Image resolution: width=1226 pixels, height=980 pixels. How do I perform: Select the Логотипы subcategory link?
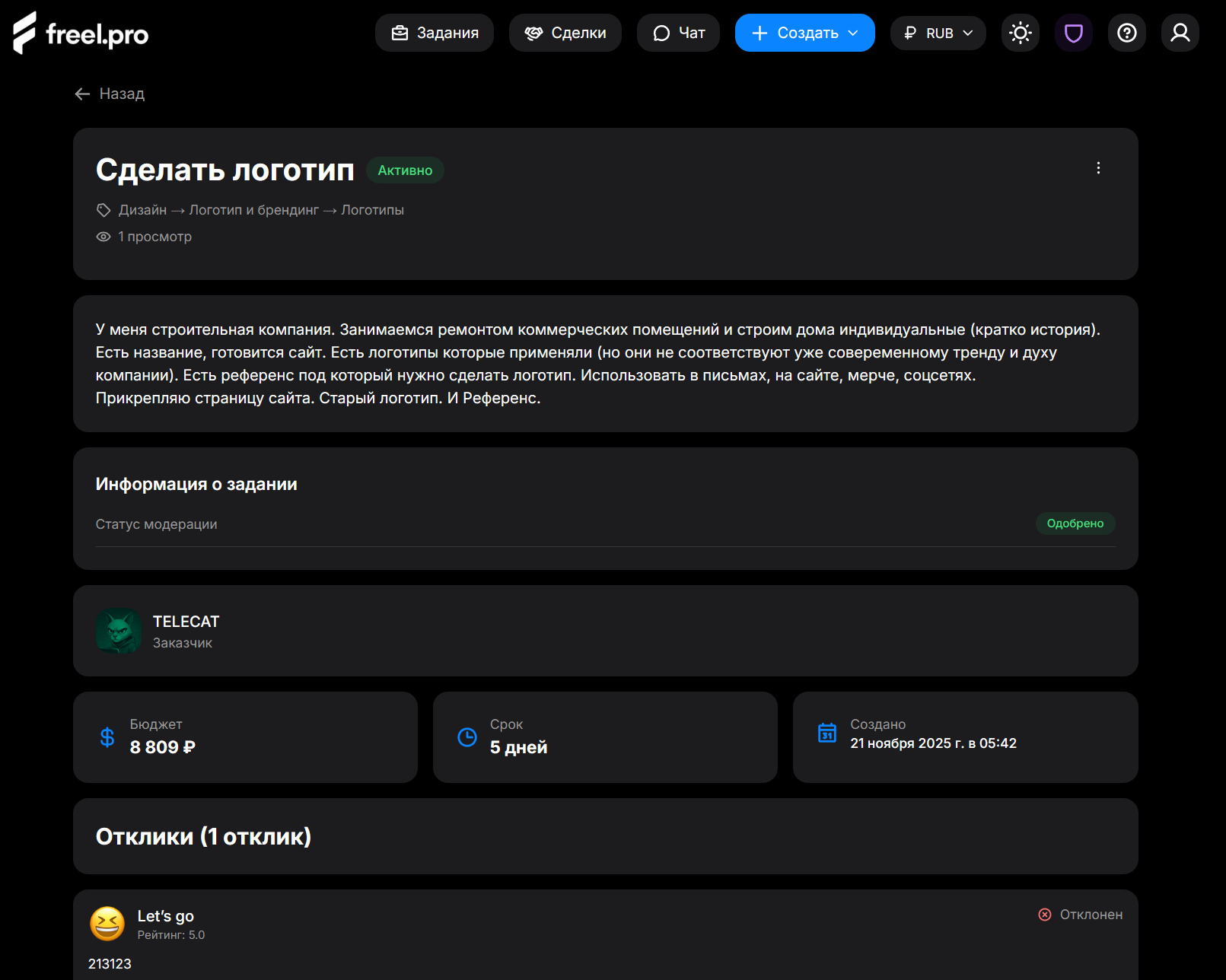click(x=372, y=210)
